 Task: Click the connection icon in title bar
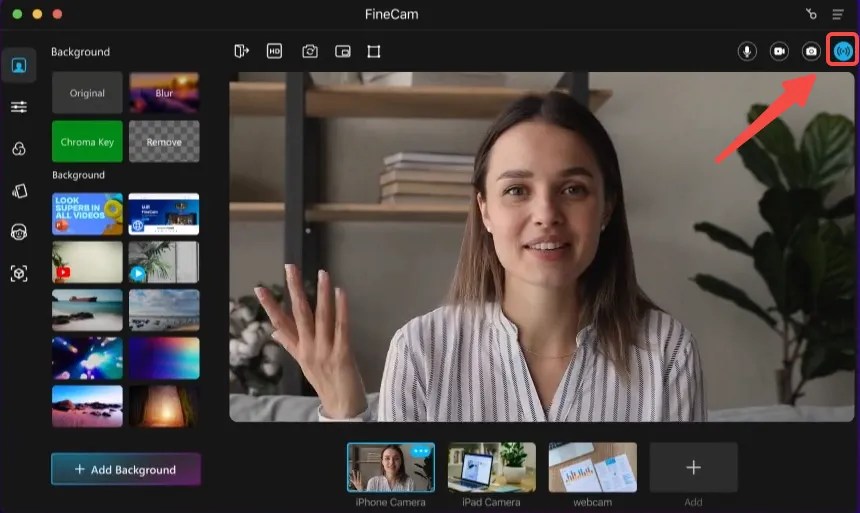811,14
